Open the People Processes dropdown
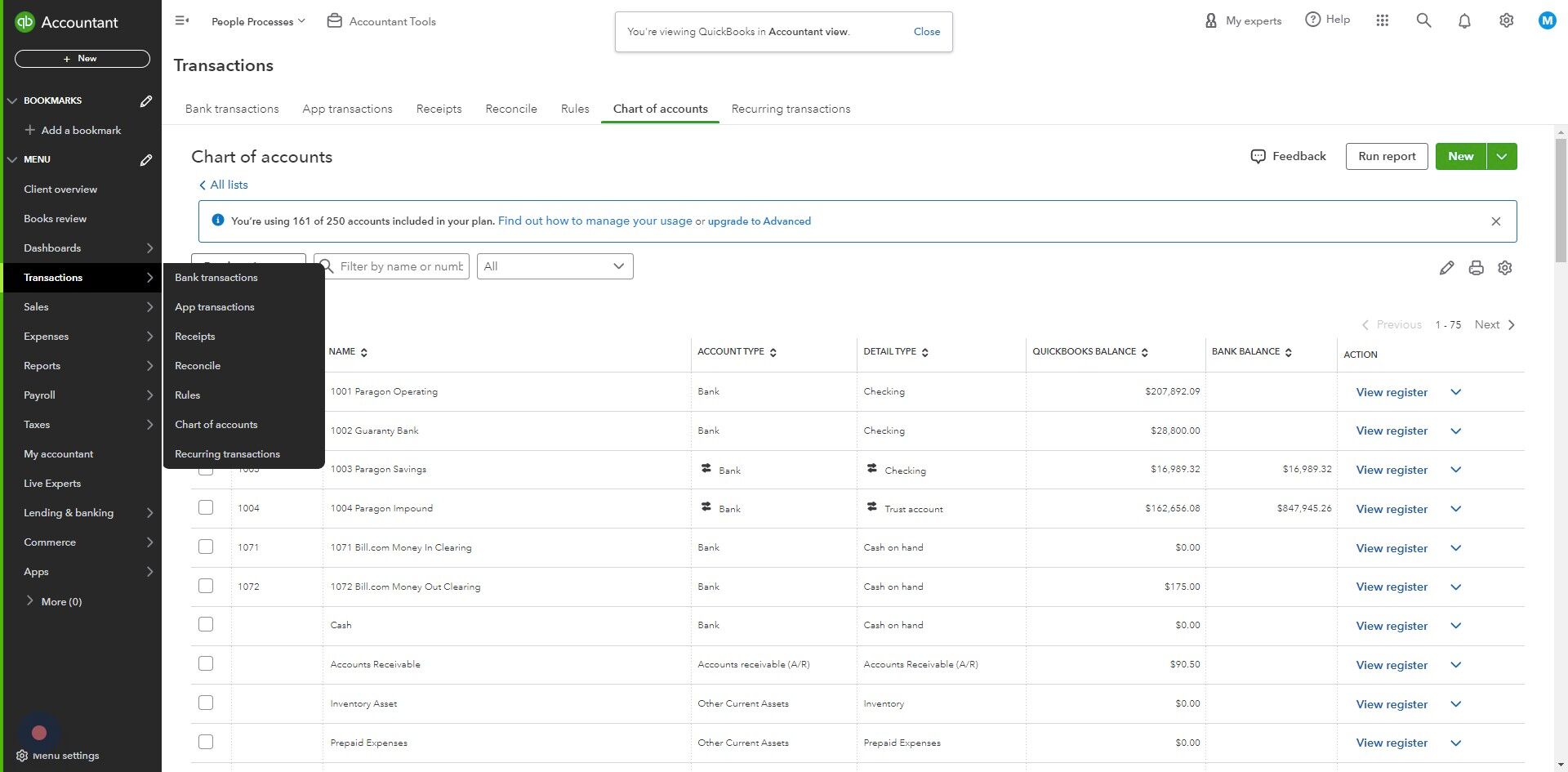1568x772 pixels. [258, 21]
